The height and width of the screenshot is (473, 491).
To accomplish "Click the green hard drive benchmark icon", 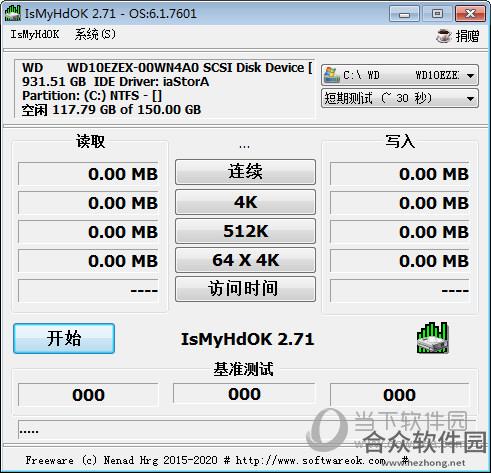I will pyautogui.click(x=433, y=338).
